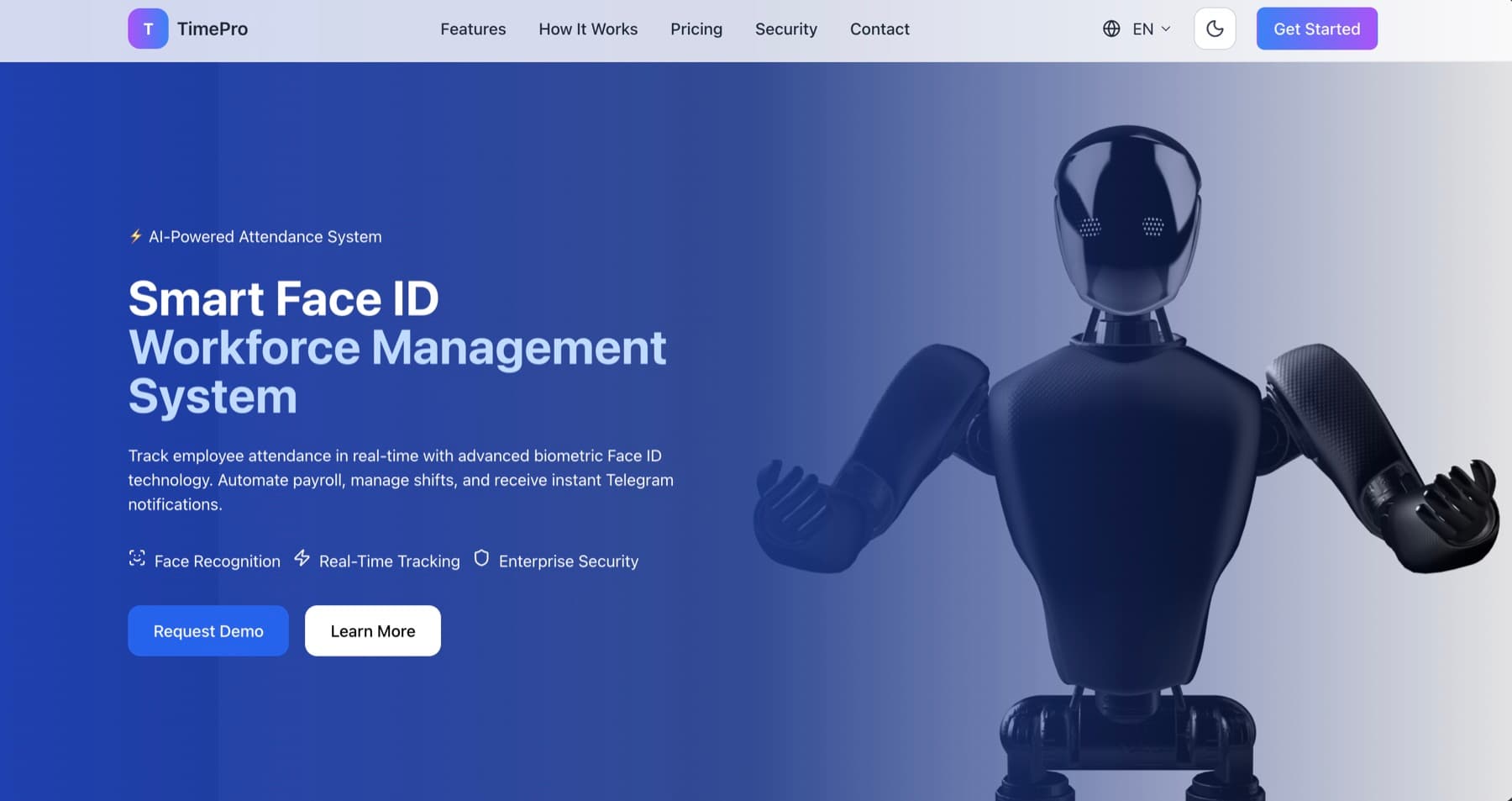Click the yellow lightning bolt beside AI-Powered
The height and width of the screenshot is (801, 1512).
(x=135, y=236)
